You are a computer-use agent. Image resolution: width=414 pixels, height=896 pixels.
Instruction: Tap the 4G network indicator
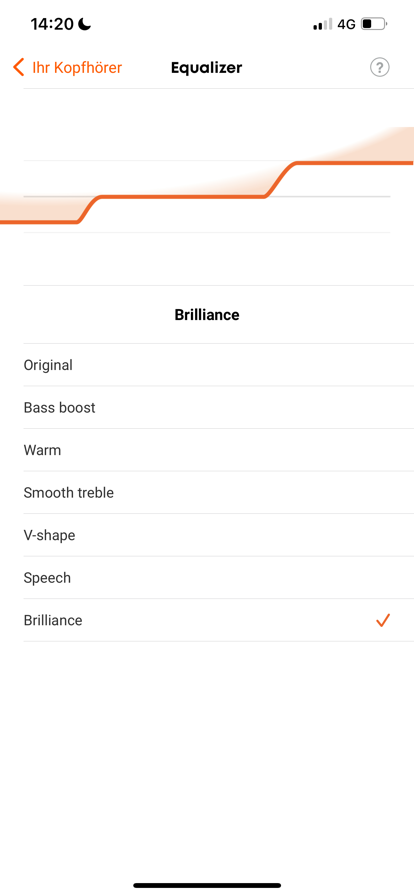tap(346, 25)
